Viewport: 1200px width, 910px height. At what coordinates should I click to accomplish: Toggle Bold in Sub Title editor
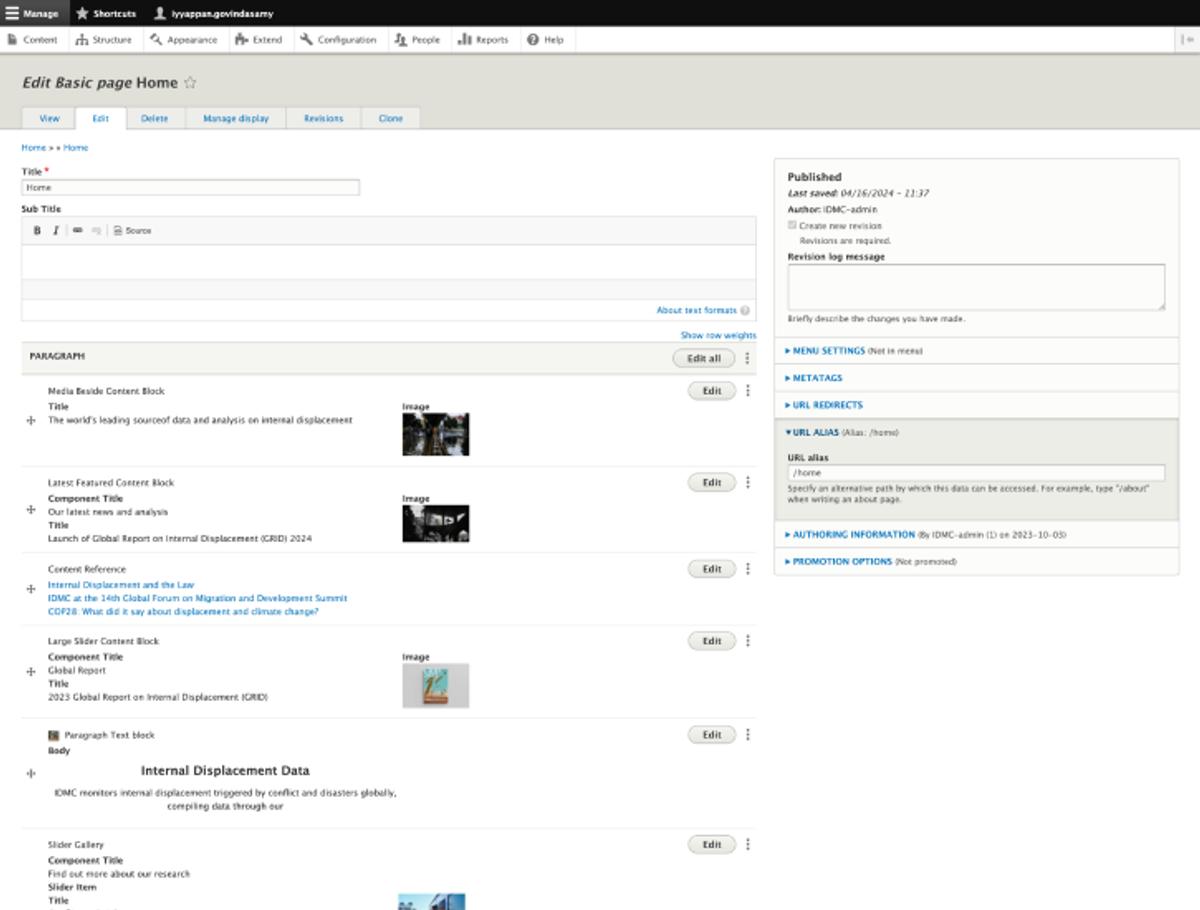coord(37,230)
